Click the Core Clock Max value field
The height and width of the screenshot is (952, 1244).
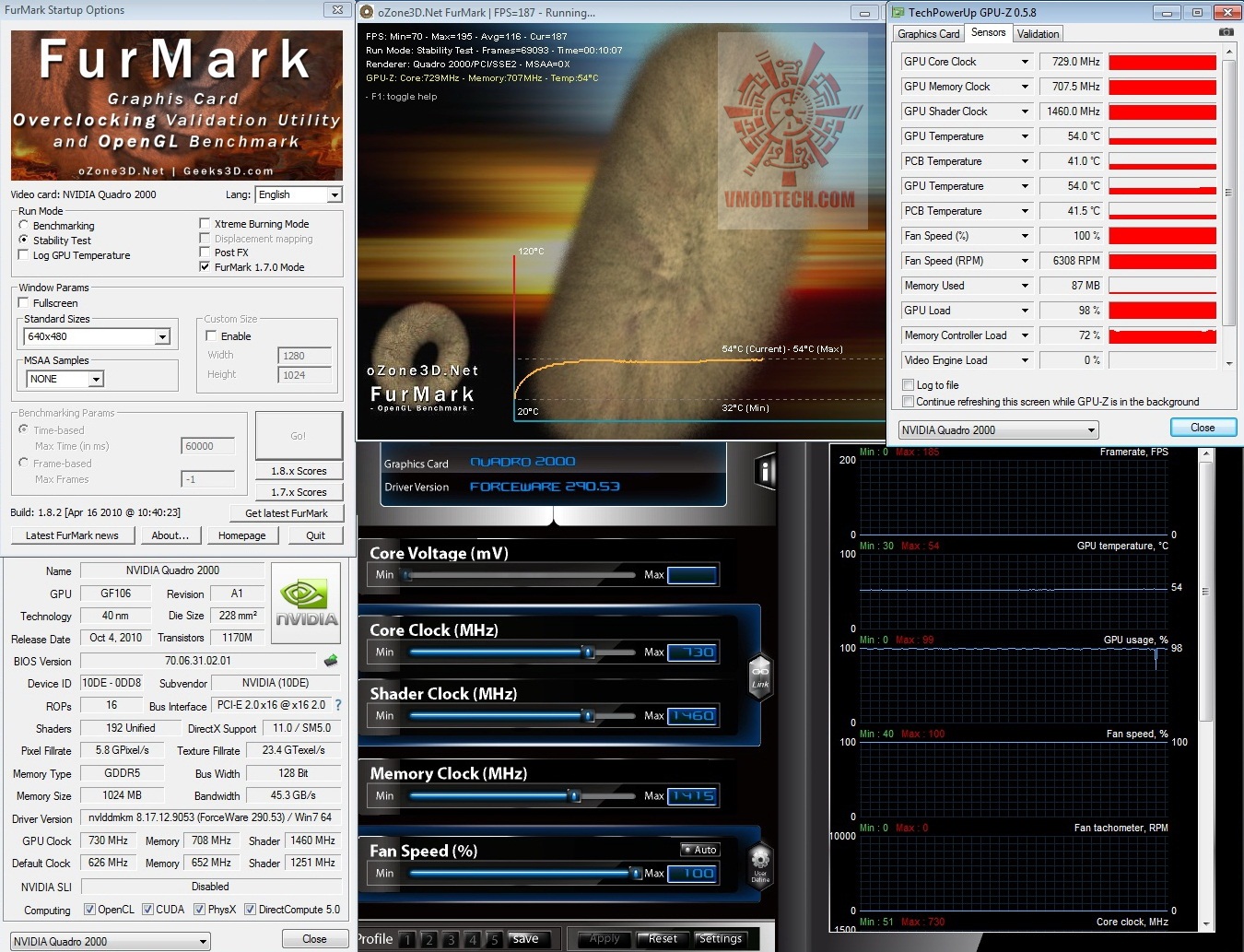(692, 652)
